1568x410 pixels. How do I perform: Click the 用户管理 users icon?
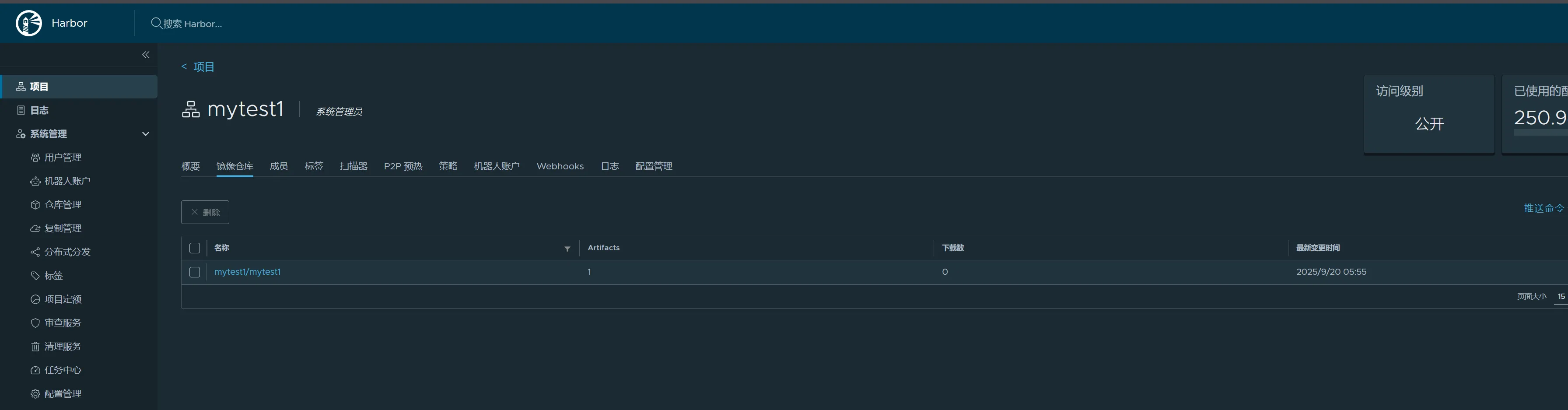click(35, 158)
